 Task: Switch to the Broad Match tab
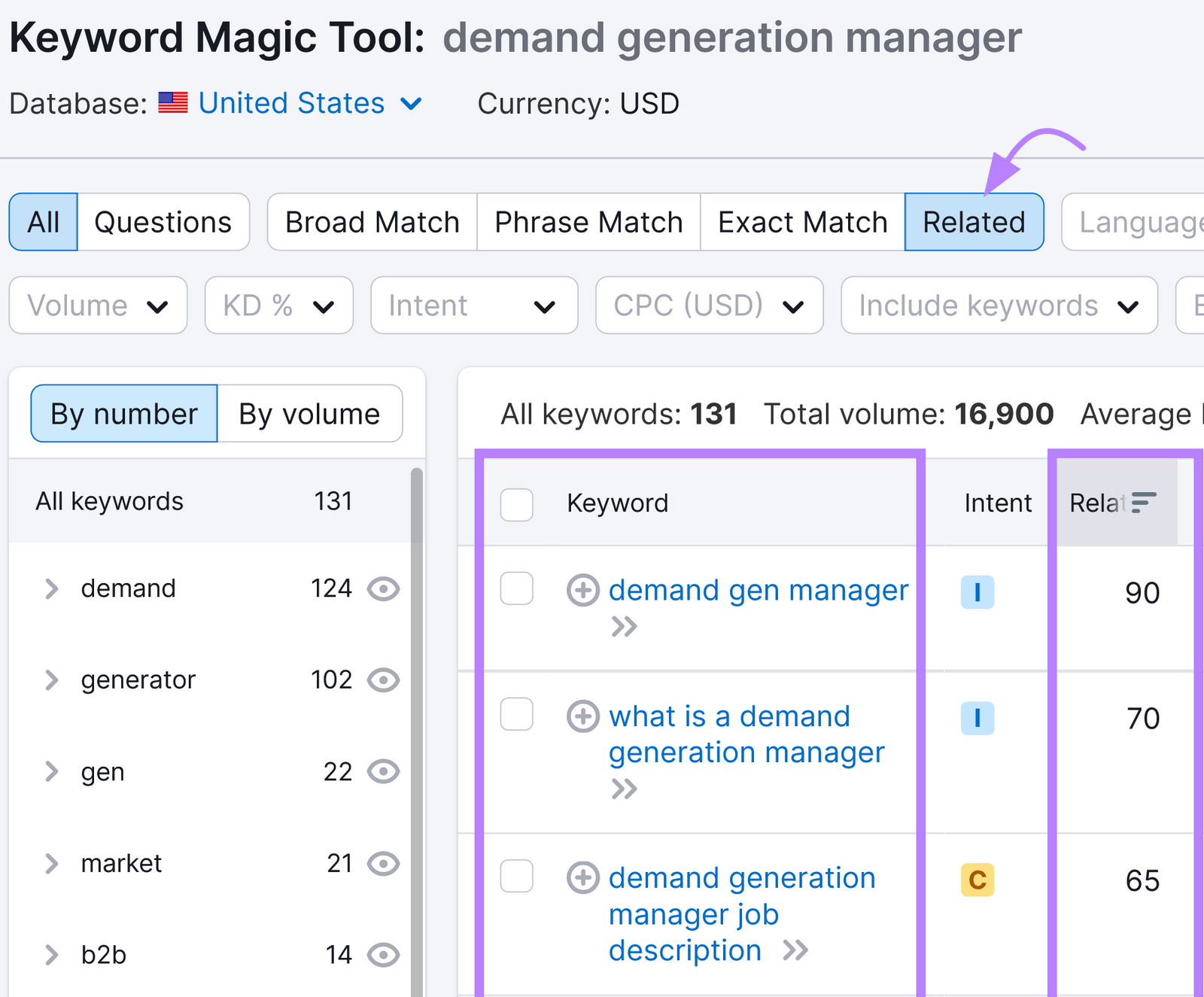point(372,223)
